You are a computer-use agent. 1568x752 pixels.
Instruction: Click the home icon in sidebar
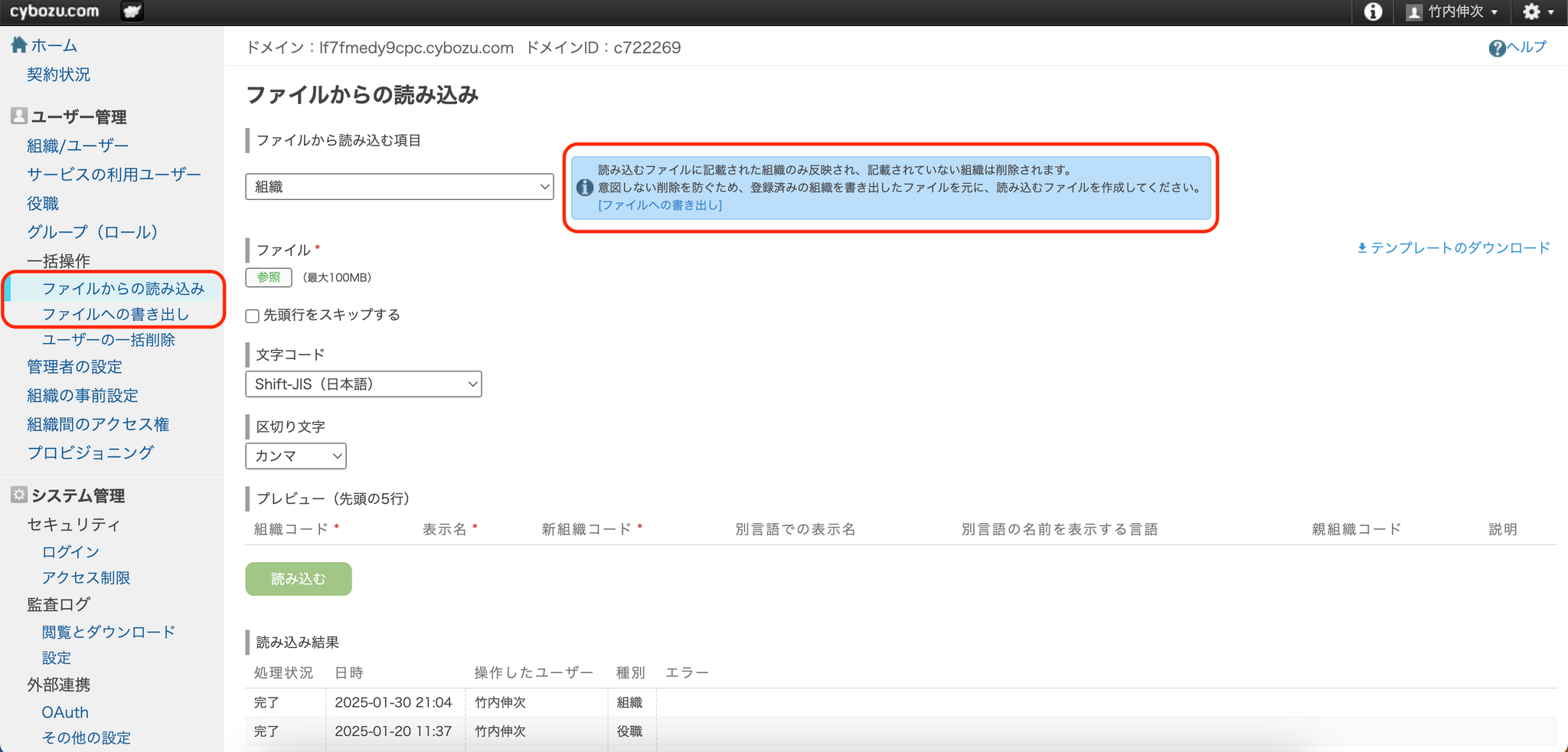coord(19,45)
